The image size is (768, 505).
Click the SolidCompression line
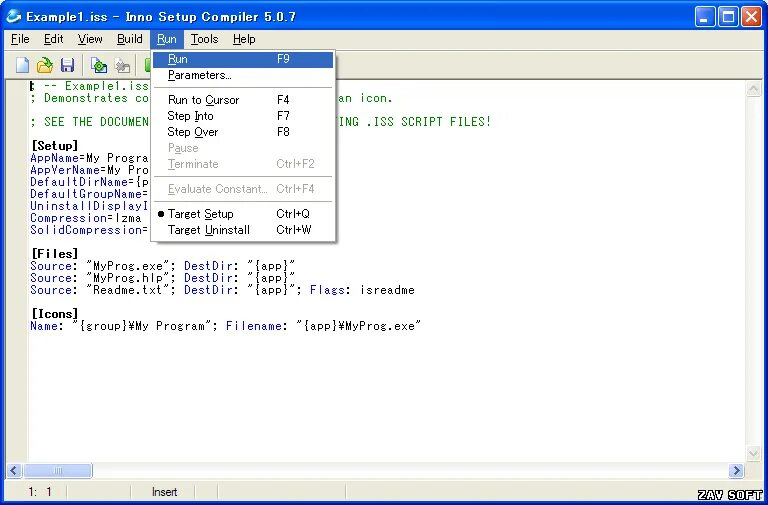[89, 230]
